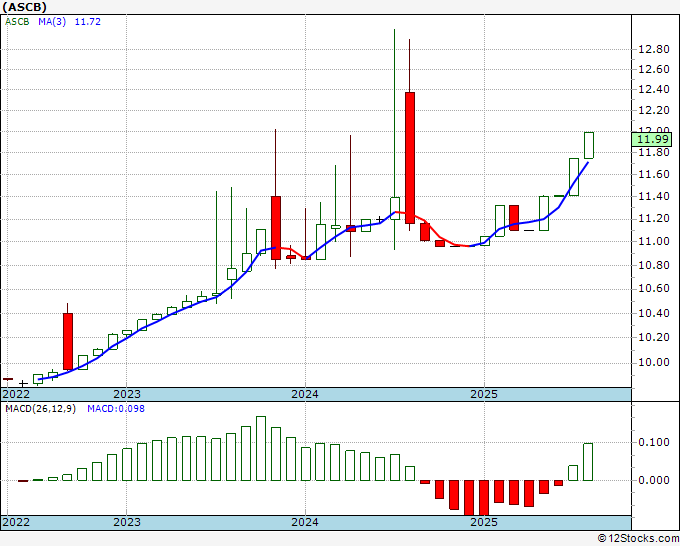The image size is (680, 546).
Task: Click the 2025 marker on MACD axis
Action: tap(483, 522)
